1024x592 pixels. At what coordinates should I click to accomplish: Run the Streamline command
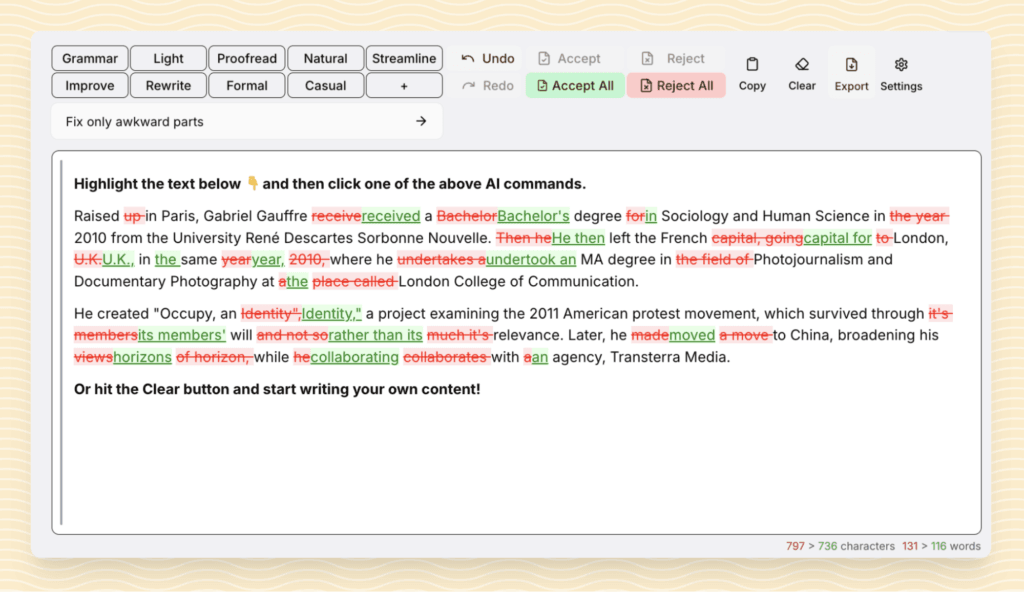click(x=404, y=58)
